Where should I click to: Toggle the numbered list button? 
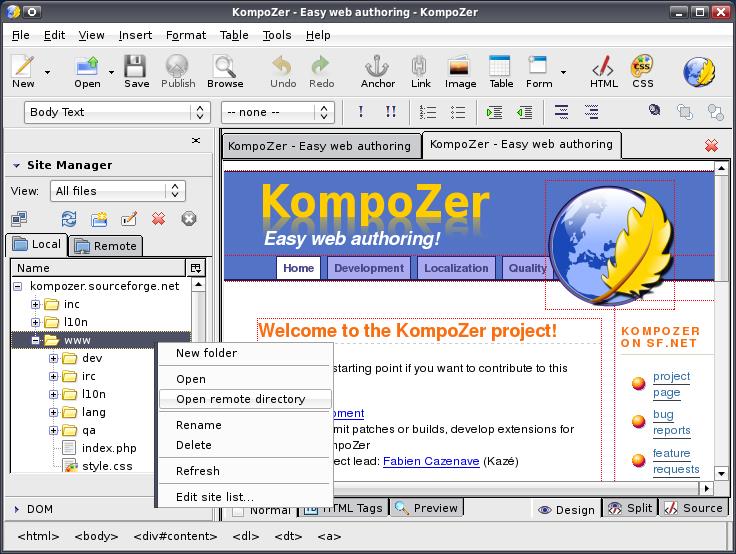pyautogui.click(x=428, y=112)
